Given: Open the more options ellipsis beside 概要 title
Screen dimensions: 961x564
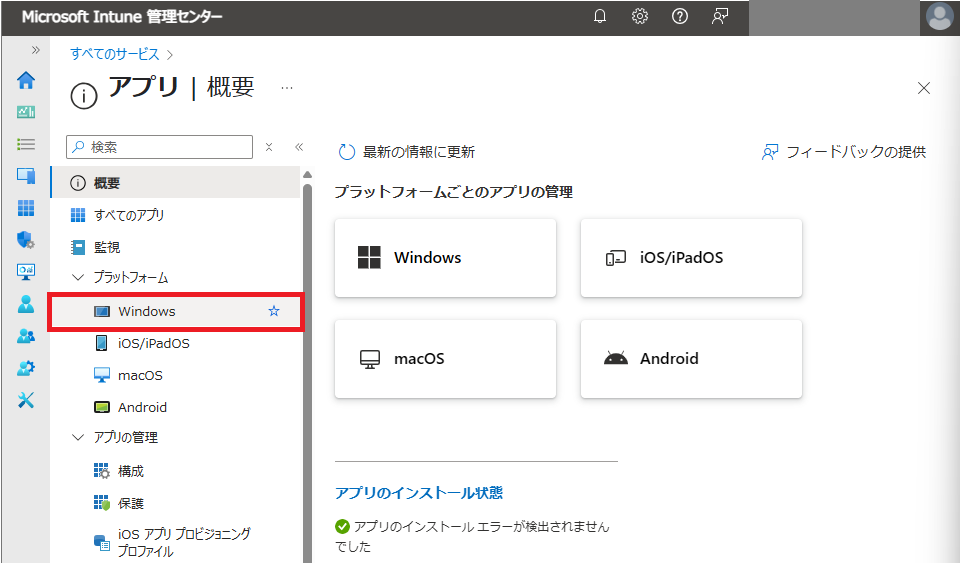Looking at the screenshot, I should click(287, 88).
